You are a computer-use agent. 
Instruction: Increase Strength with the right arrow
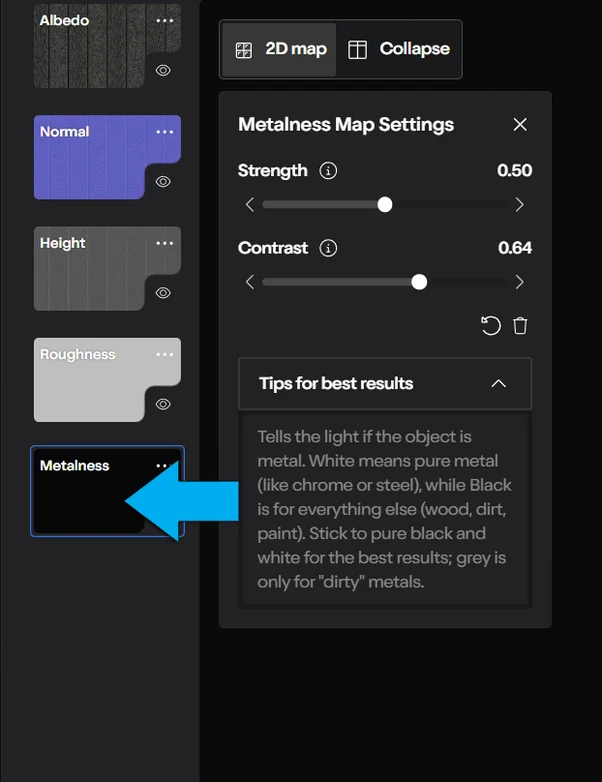pos(519,204)
